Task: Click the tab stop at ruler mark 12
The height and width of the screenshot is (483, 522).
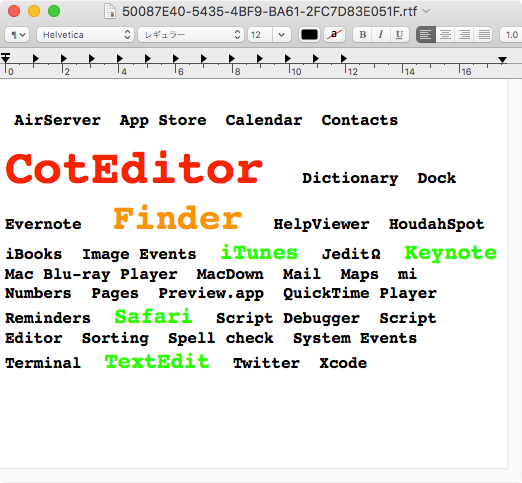Action: click(344, 58)
